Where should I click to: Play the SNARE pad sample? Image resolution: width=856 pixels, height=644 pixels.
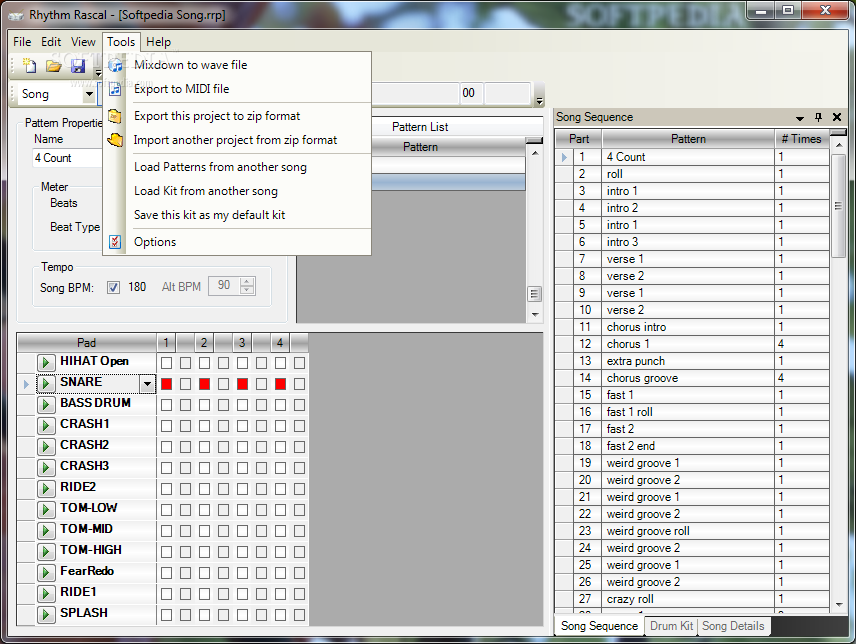46,384
